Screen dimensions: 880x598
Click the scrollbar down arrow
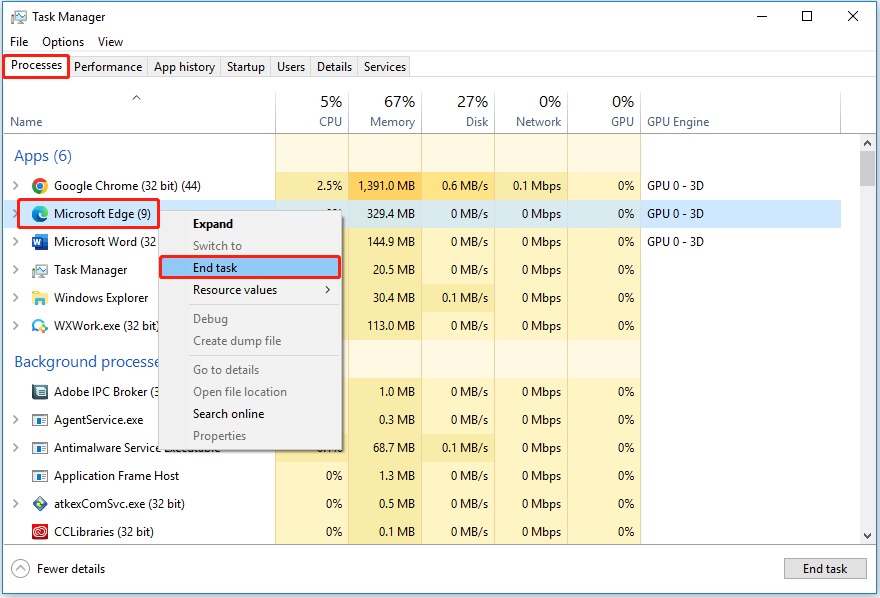click(867, 536)
